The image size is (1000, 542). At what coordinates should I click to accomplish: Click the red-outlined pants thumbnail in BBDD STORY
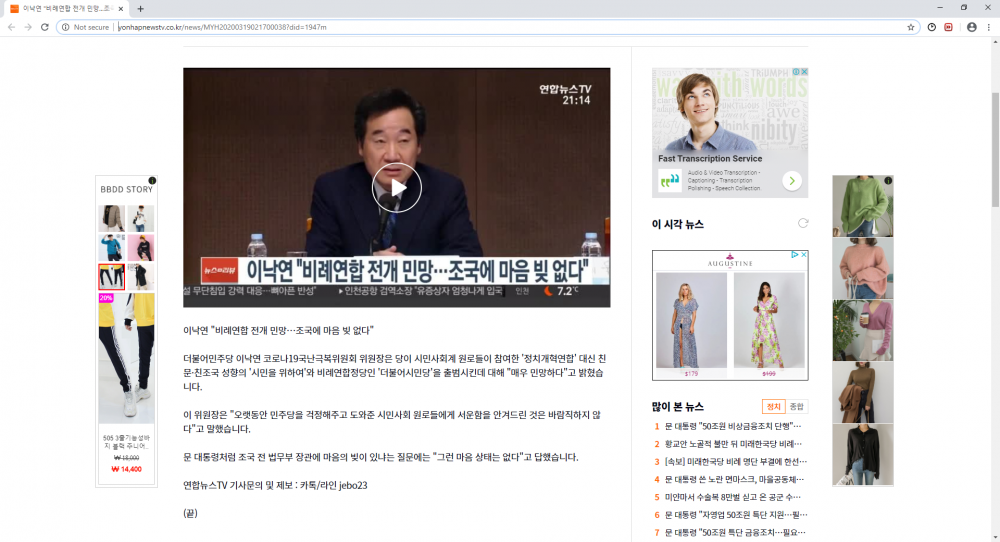(x=112, y=277)
